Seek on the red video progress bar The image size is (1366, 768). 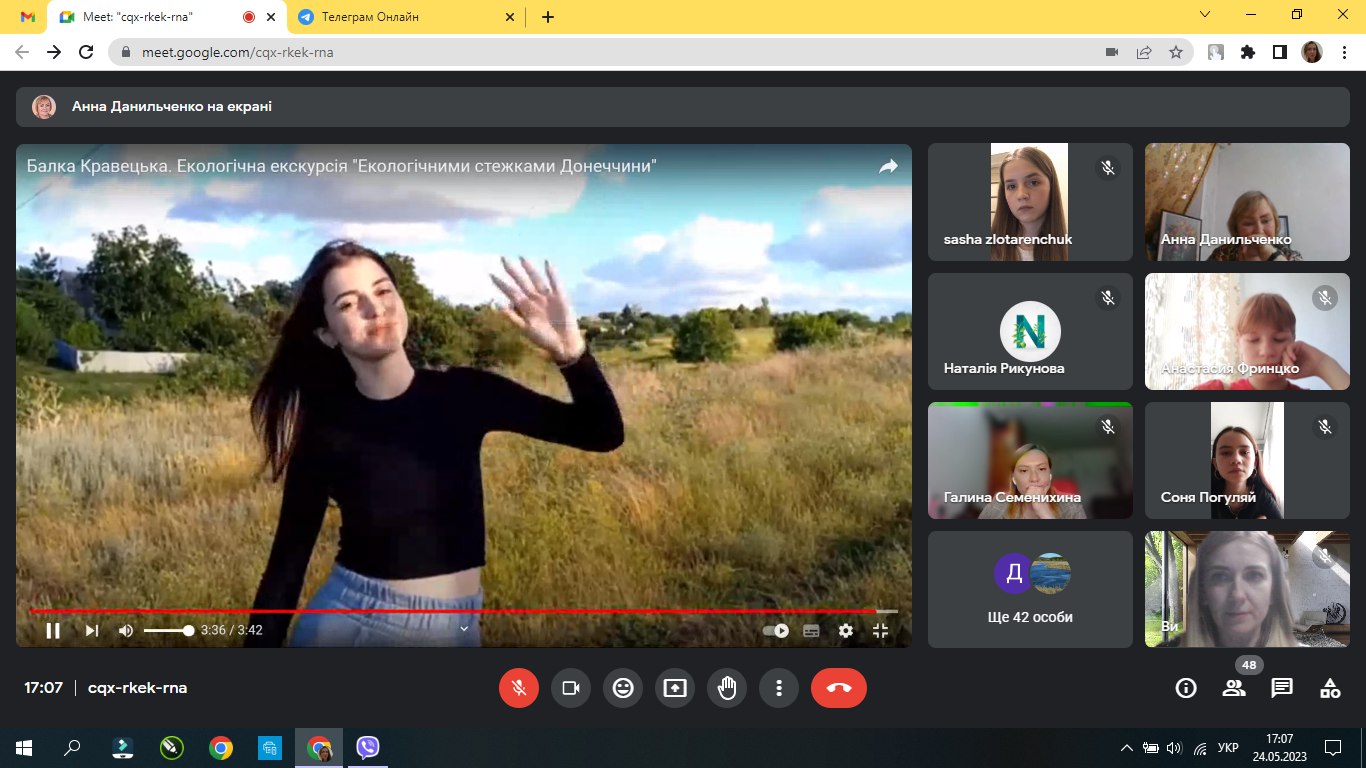(464, 611)
